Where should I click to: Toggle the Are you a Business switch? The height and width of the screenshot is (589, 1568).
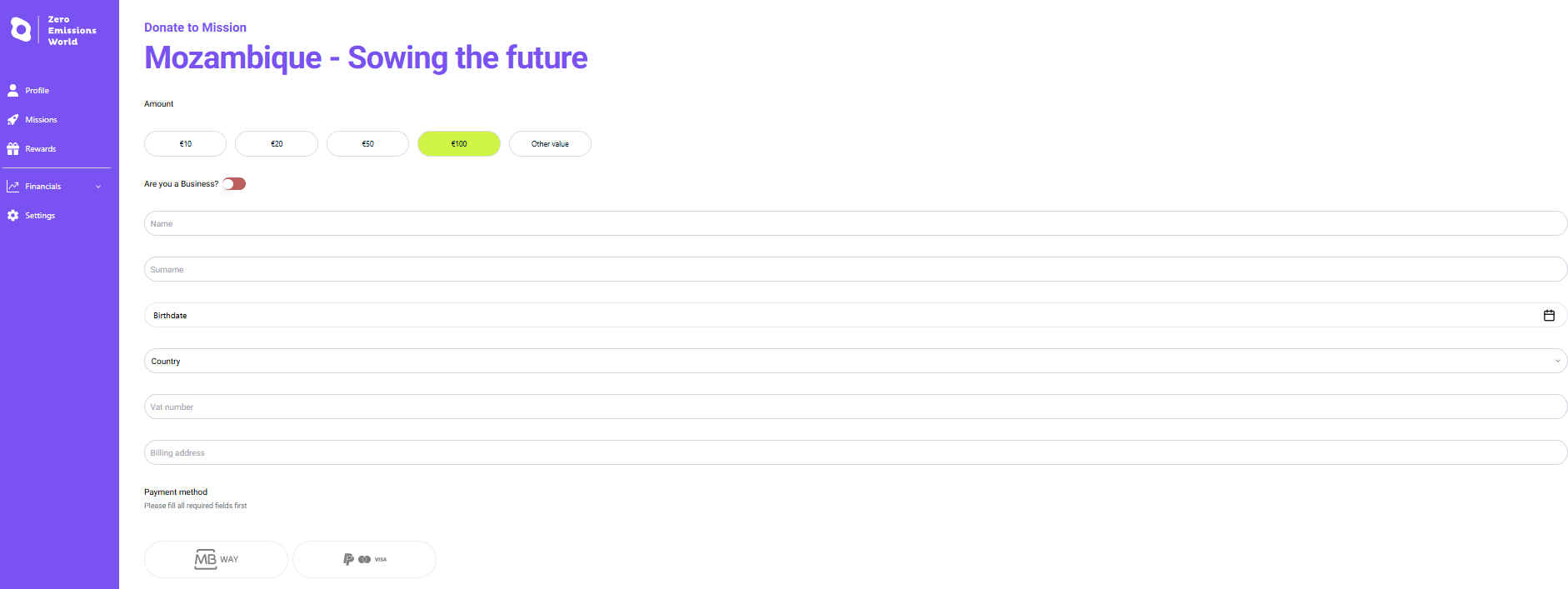coord(234,184)
